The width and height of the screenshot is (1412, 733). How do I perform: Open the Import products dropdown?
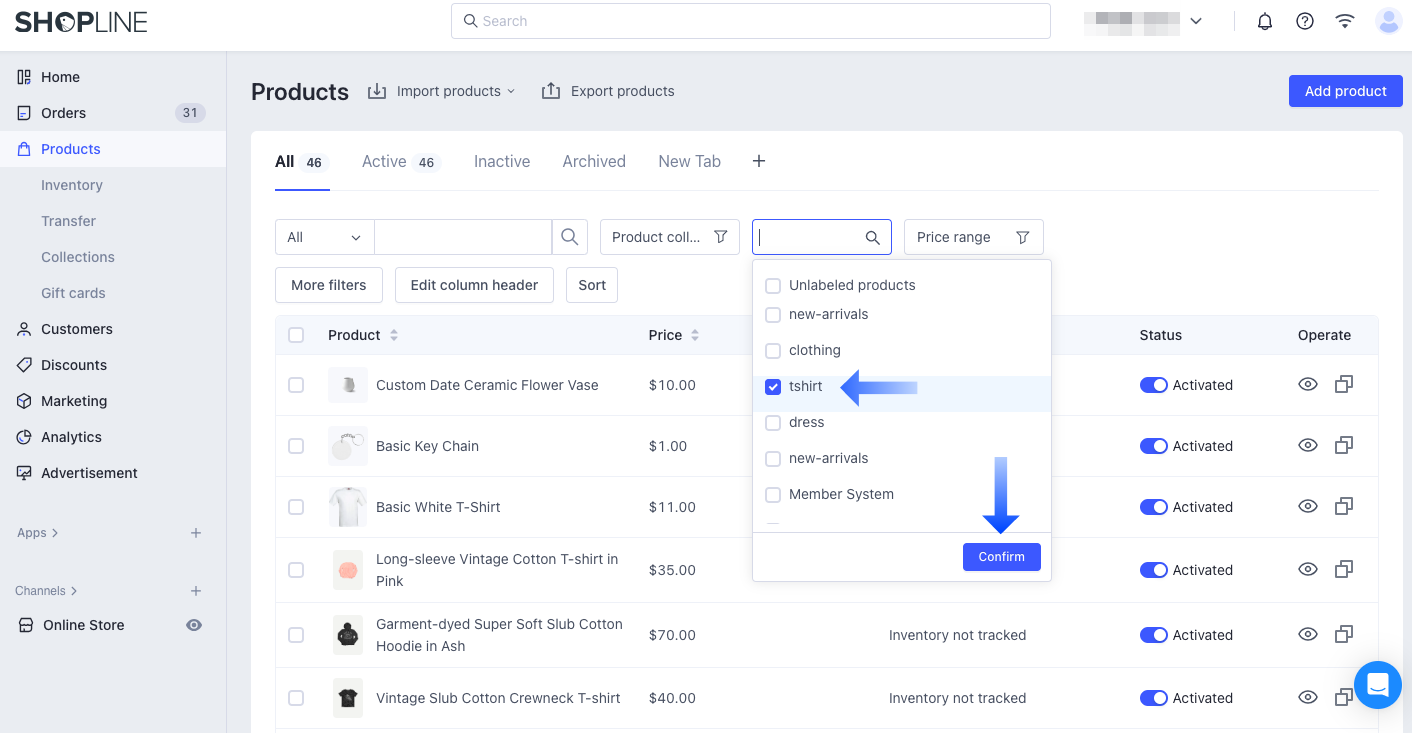click(442, 91)
